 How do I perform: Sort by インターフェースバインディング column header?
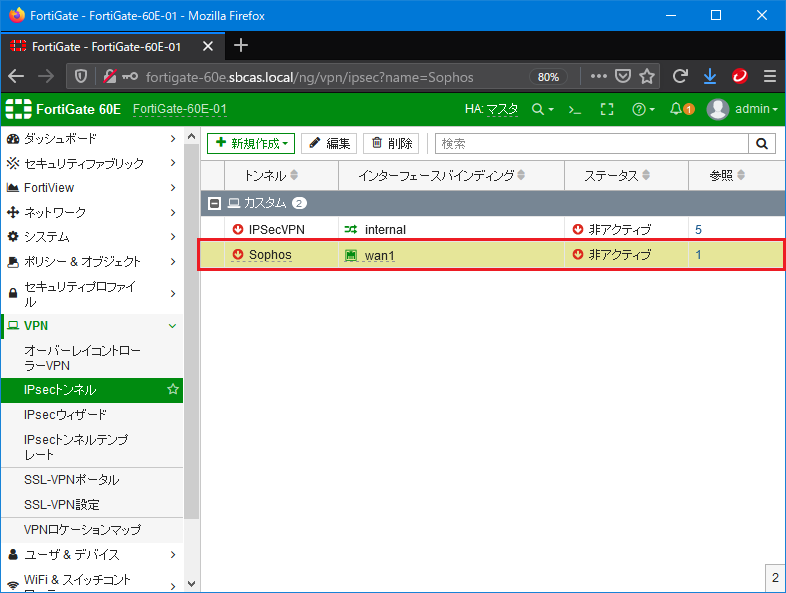(442, 175)
